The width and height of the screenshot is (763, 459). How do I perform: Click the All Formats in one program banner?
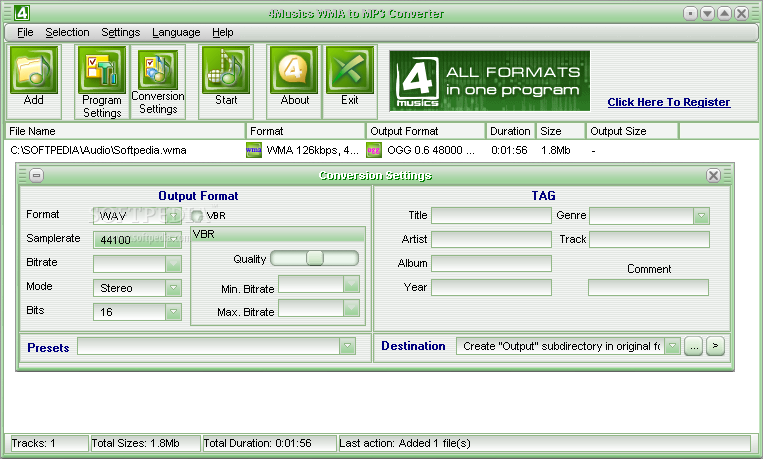click(x=490, y=81)
